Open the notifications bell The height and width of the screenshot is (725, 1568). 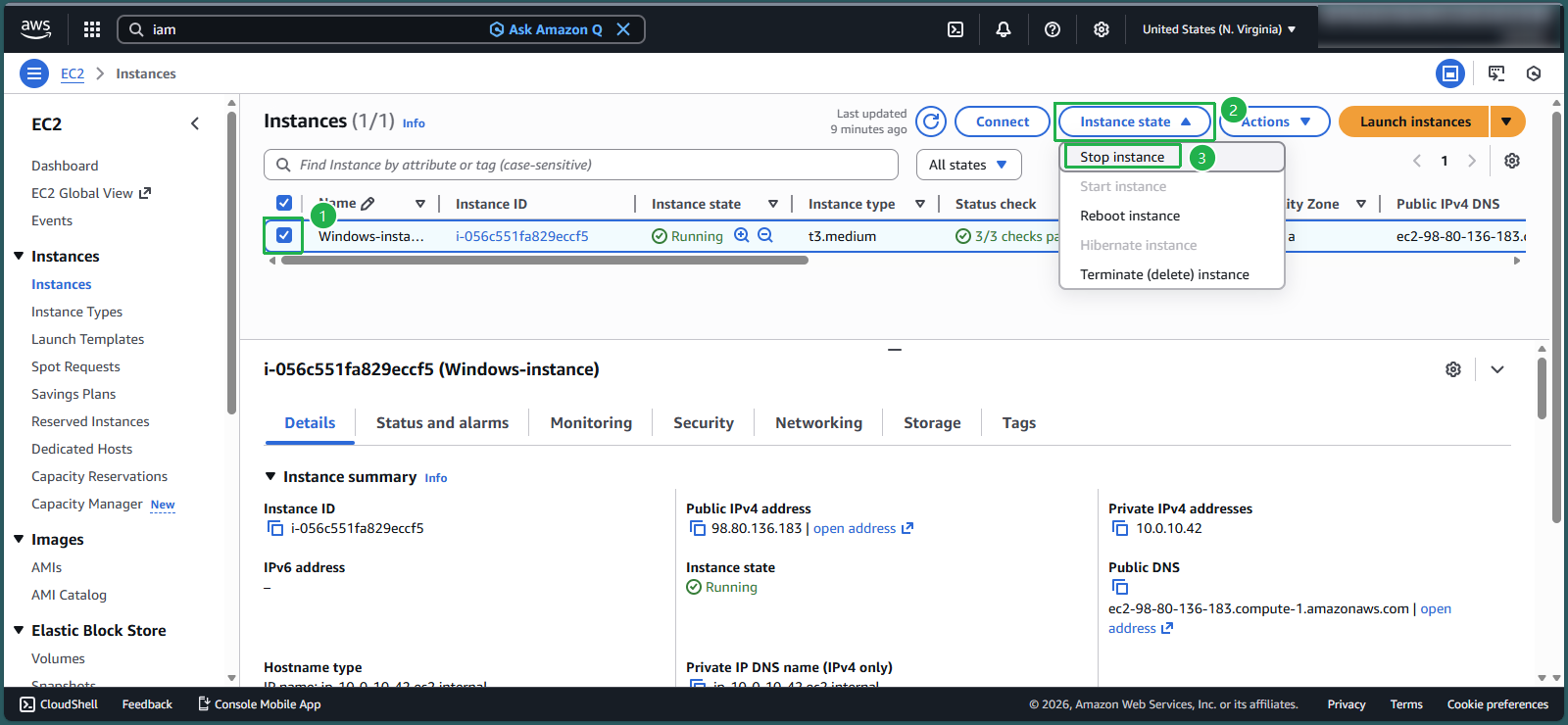click(x=1004, y=29)
